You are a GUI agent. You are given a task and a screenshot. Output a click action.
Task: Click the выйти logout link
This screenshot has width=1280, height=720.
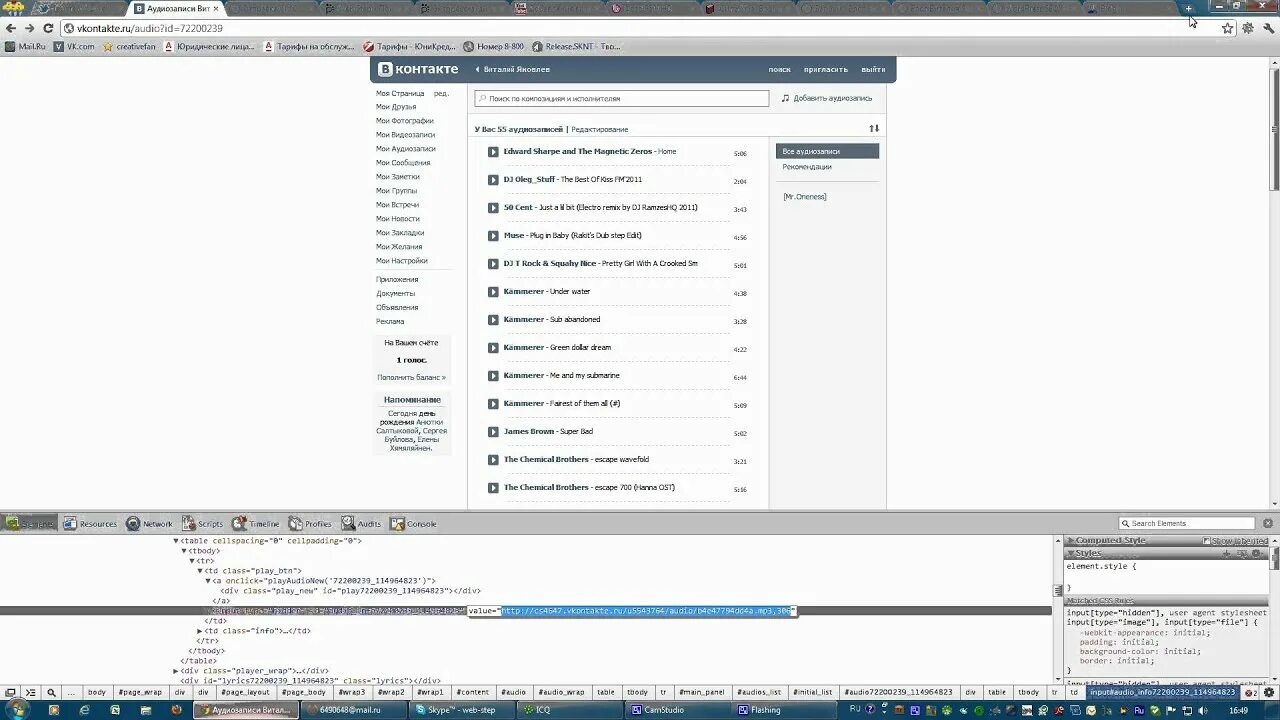click(x=873, y=70)
